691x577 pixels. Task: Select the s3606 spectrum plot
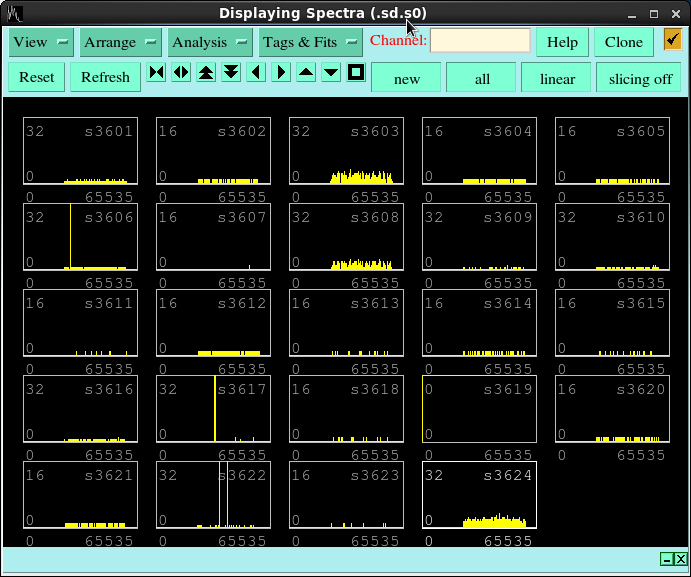80,237
